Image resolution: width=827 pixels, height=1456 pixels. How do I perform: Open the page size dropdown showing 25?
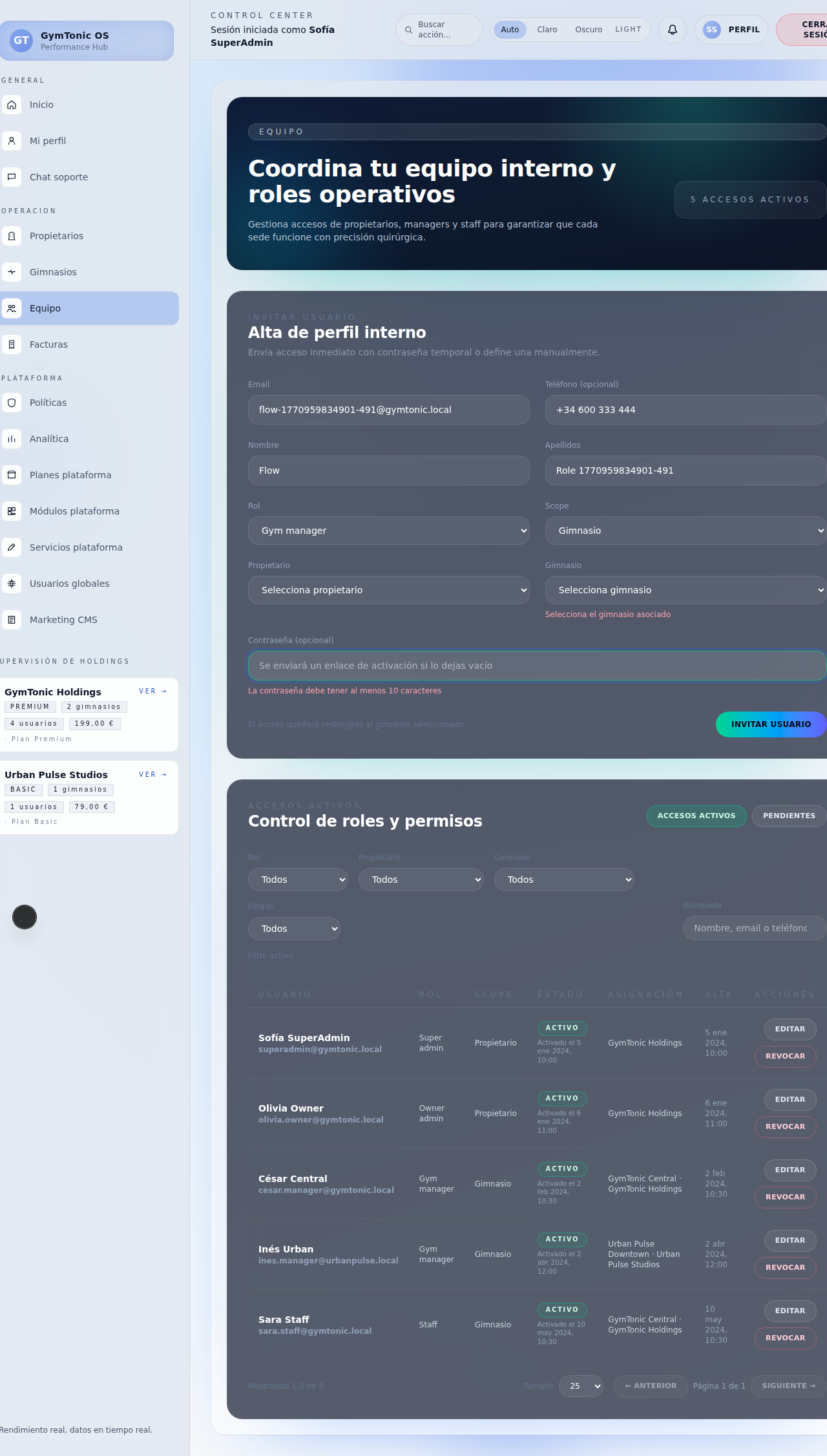(x=581, y=1386)
